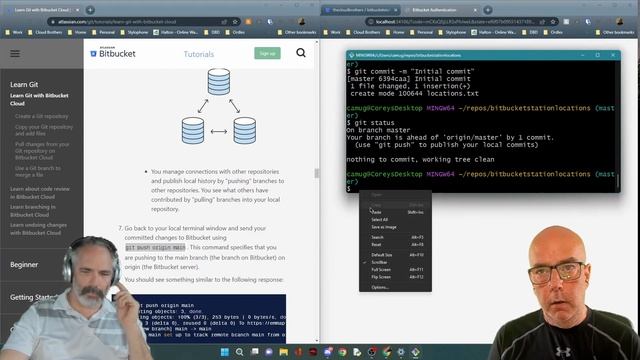The height and width of the screenshot is (360, 640).
Task: Open Google Chrome from taskbar
Action: click(x=342, y=352)
